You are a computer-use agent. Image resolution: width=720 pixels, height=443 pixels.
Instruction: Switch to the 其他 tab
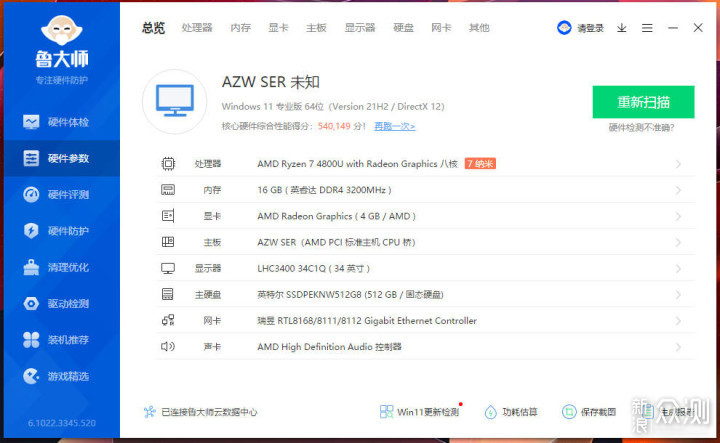(x=479, y=28)
